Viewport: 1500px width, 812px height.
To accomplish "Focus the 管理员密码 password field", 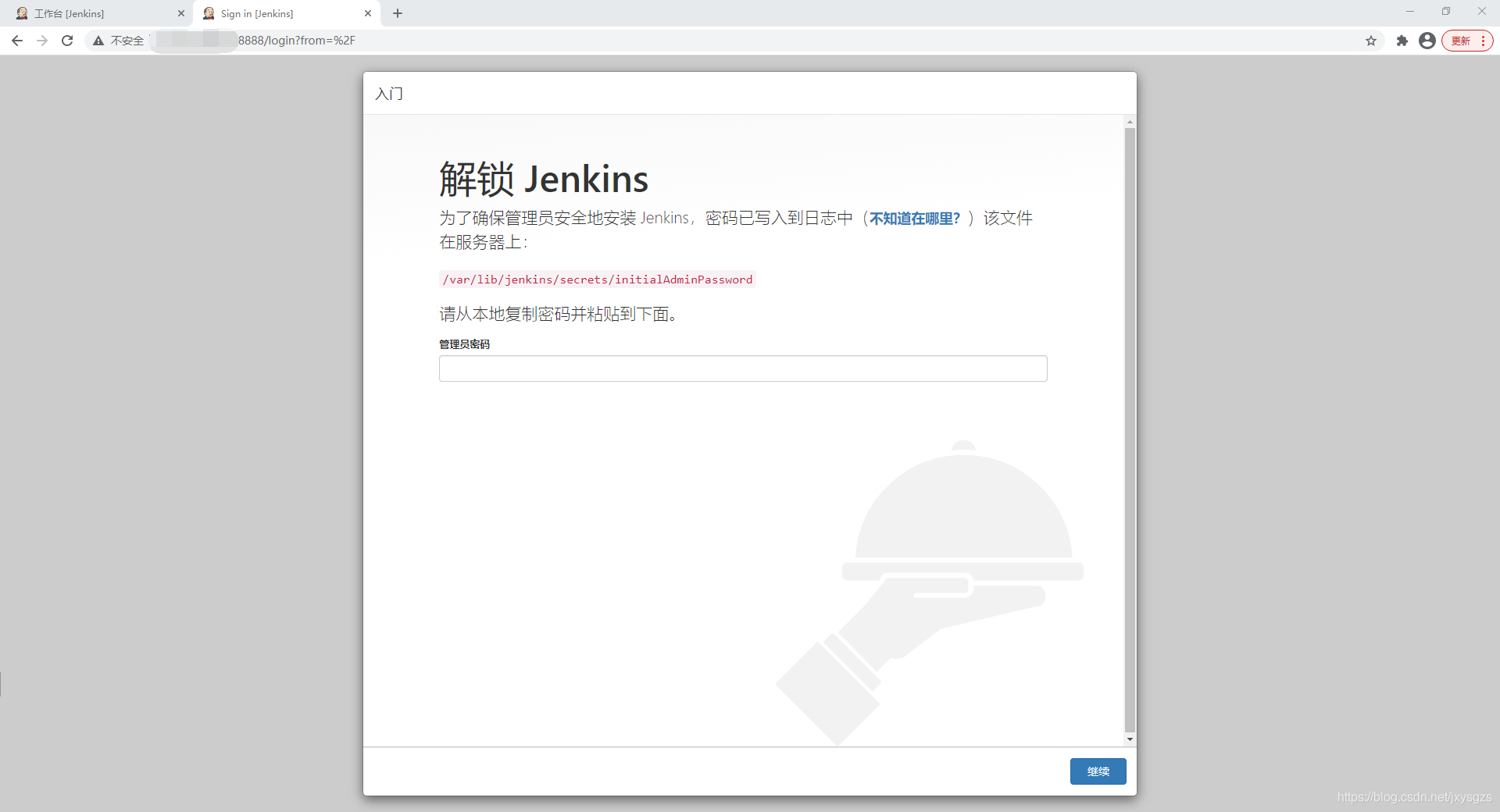I will pos(743,369).
